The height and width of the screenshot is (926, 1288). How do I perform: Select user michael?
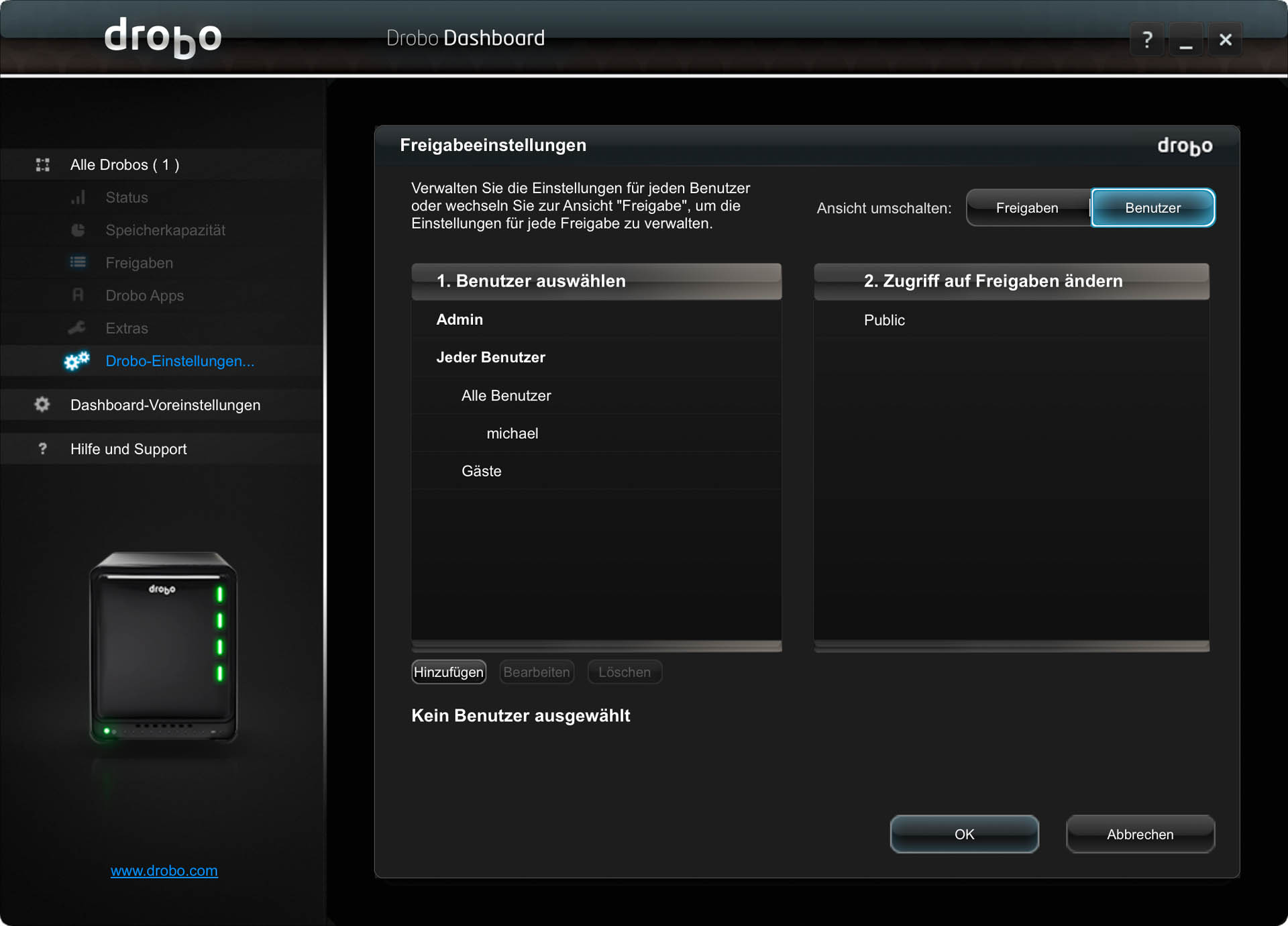pyautogui.click(x=596, y=433)
